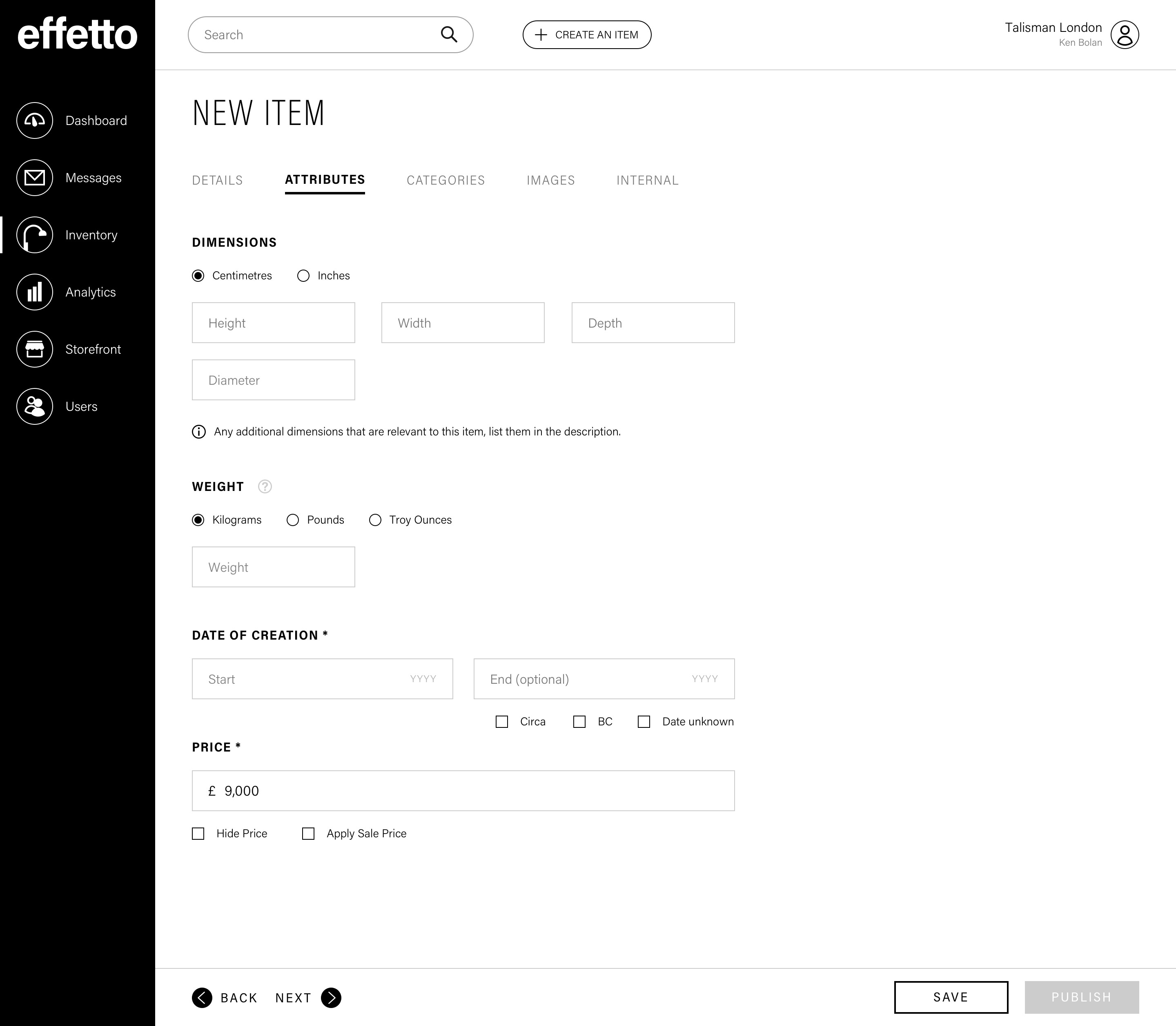This screenshot has height=1026, width=1176.
Task: Click the End (optional) year field
Action: click(604, 679)
